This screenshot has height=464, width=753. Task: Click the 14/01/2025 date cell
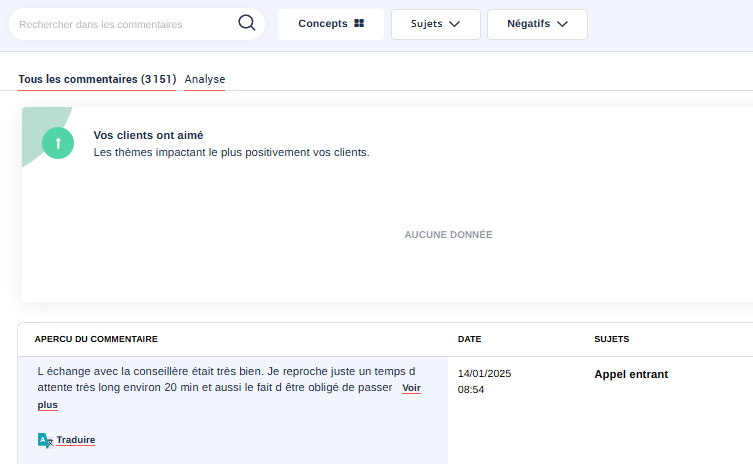[484, 373]
